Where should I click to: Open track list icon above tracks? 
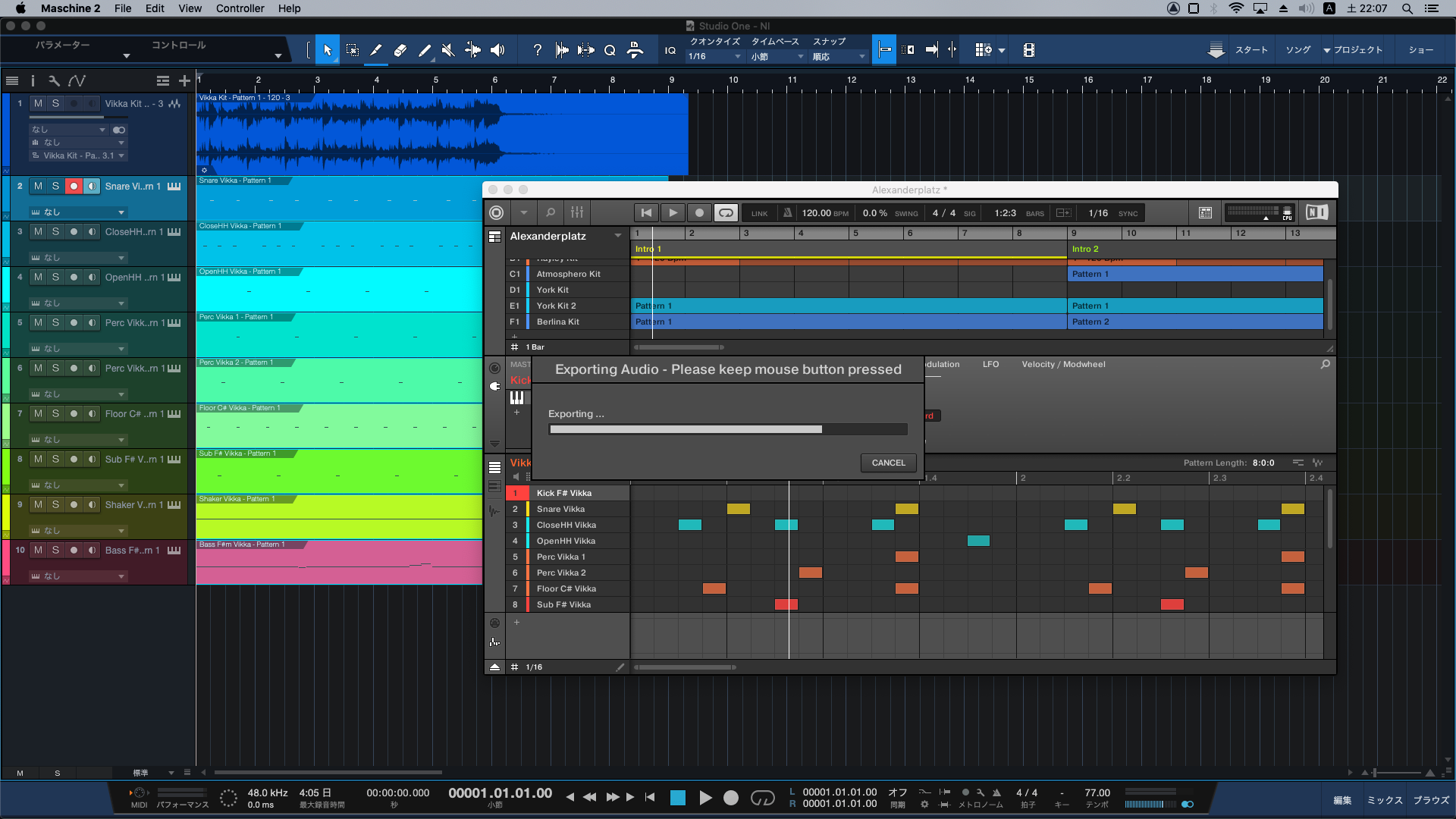12,80
